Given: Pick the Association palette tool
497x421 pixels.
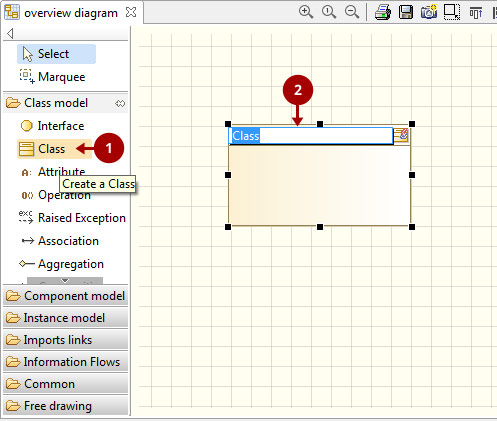Looking at the screenshot, I should coord(59,241).
